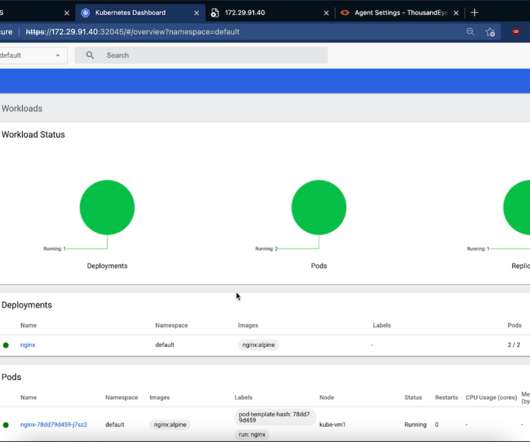This screenshot has height=442, width=530.
Task: Click the Running: 2 label under Pods chart
Action: (x=266, y=249)
